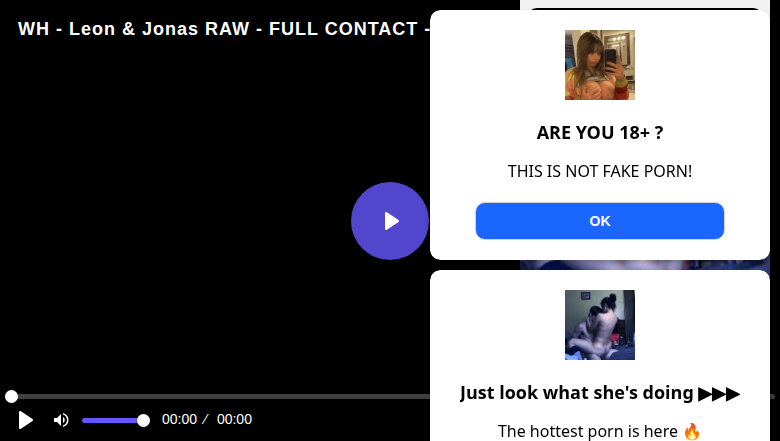
Task: Click the video title starting 'WH - Leon & Jonas'
Action: pyautogui.click(x=224, y=29)
